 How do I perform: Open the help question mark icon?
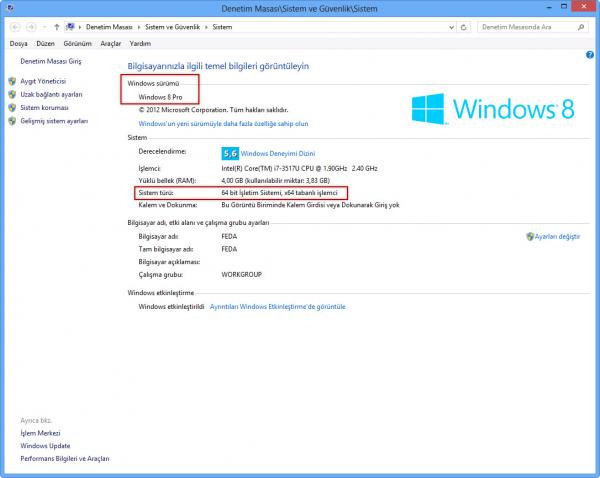(x=590, y=55)
